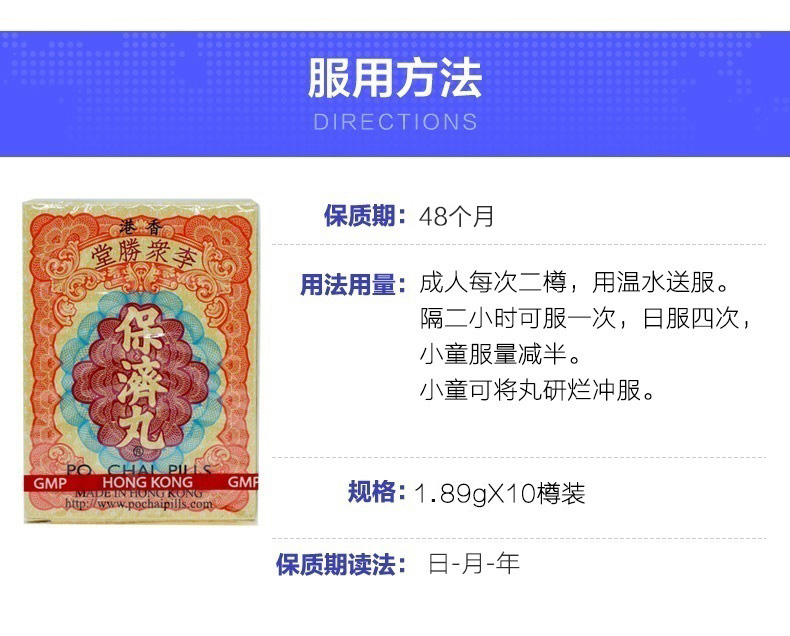The width and height of the screenshot is (790, 636).
Task: Click the 48个月 shelf-life value
Action: [456, 216]
